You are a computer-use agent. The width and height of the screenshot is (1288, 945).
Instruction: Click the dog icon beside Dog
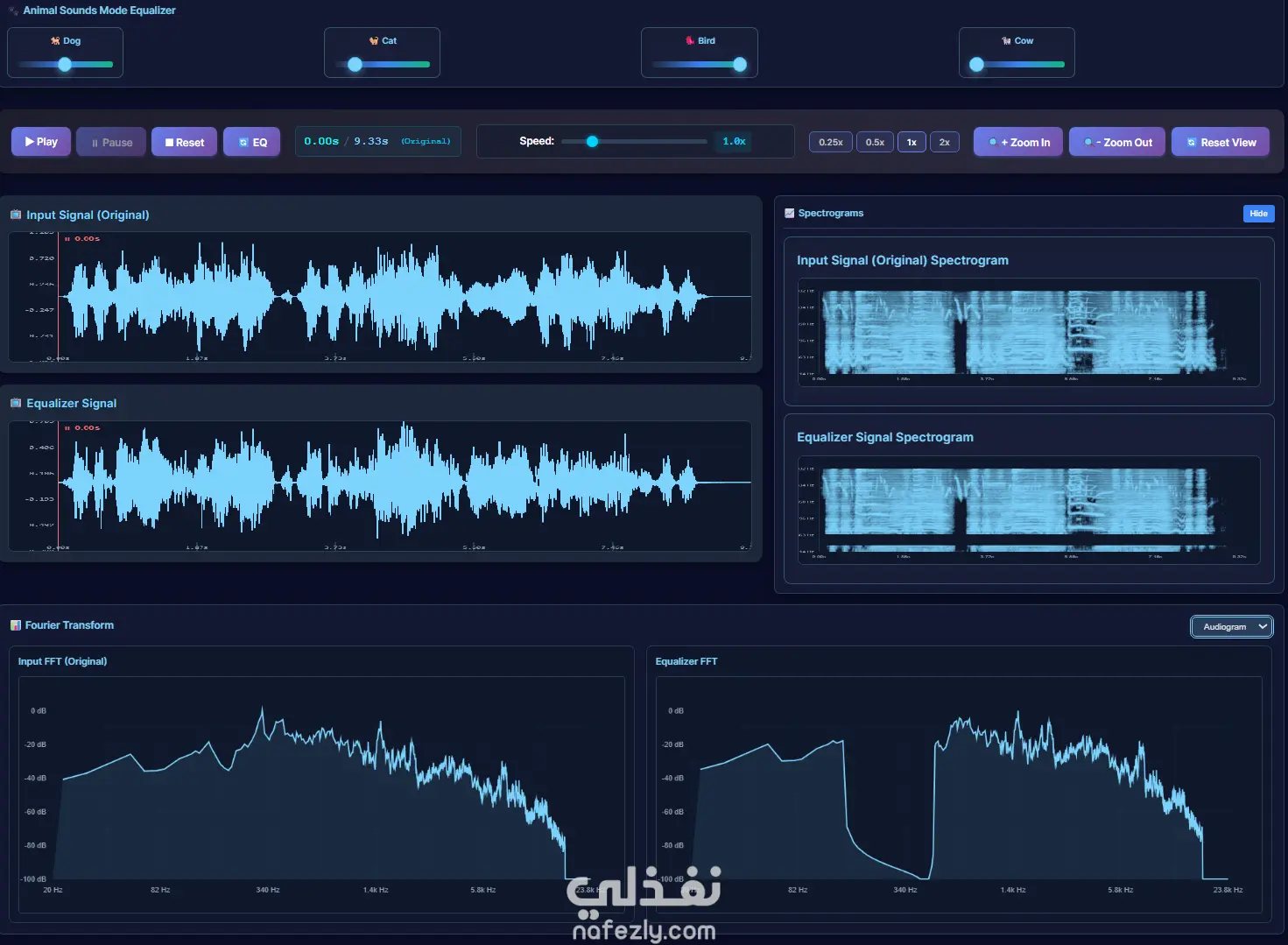tap(55, 41)
